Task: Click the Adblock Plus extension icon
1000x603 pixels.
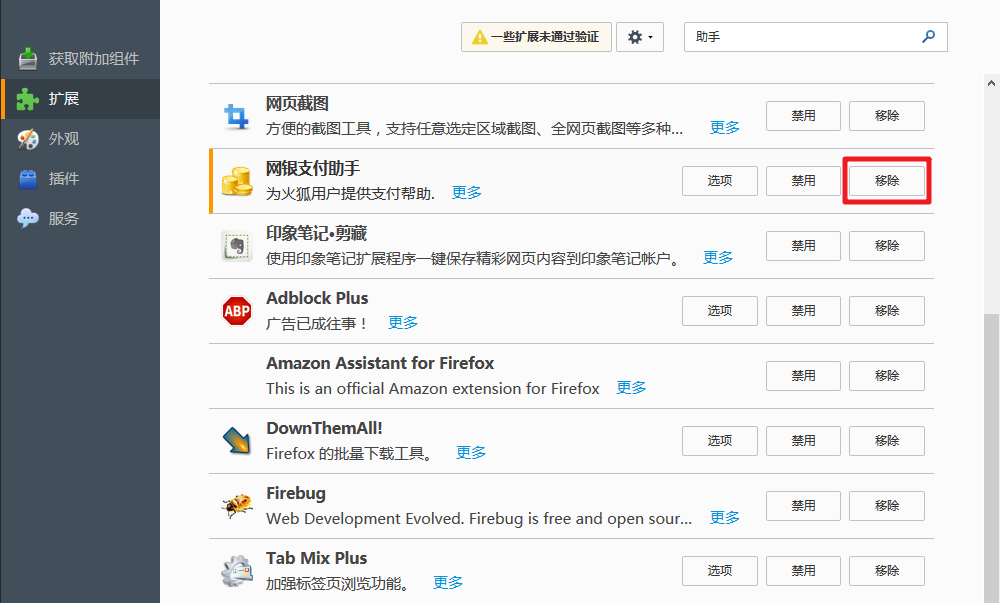Action: (237, 310)
